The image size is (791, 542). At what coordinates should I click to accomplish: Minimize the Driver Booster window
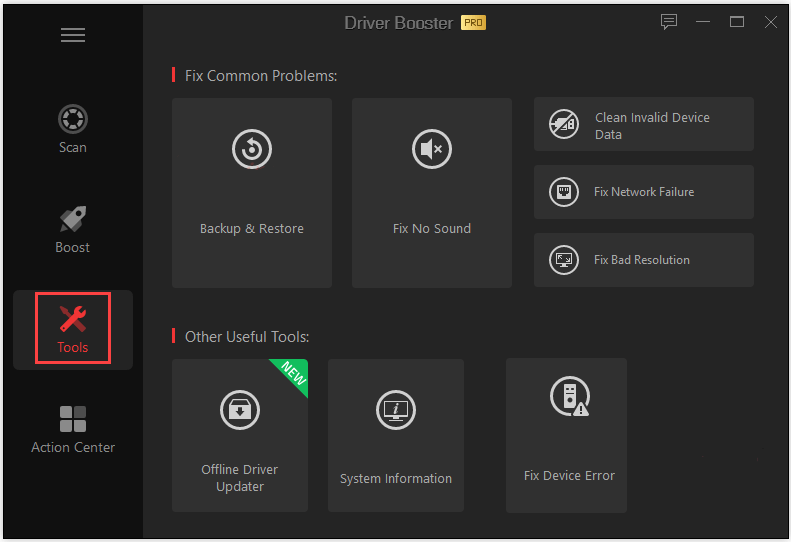[703, 22]
